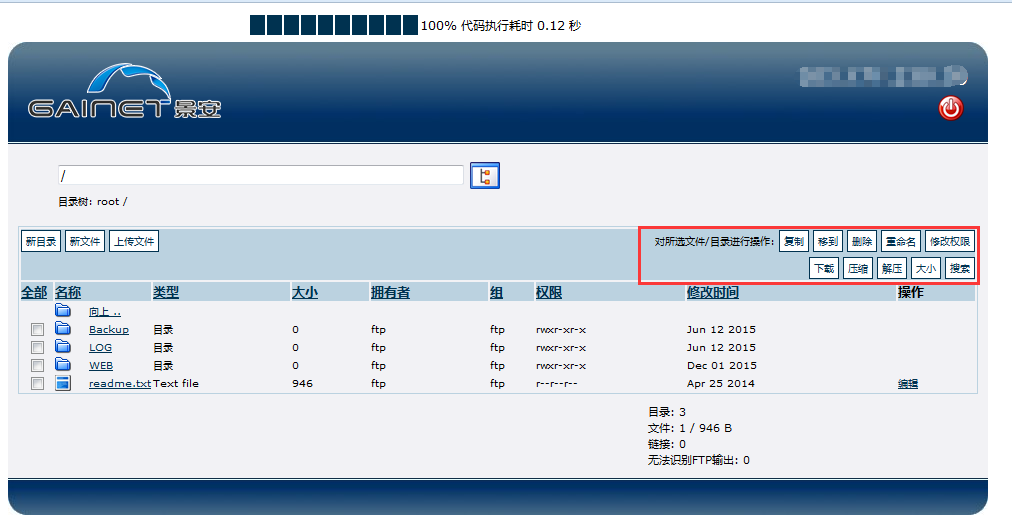Click the WEB folder icon

click(63, 365)
